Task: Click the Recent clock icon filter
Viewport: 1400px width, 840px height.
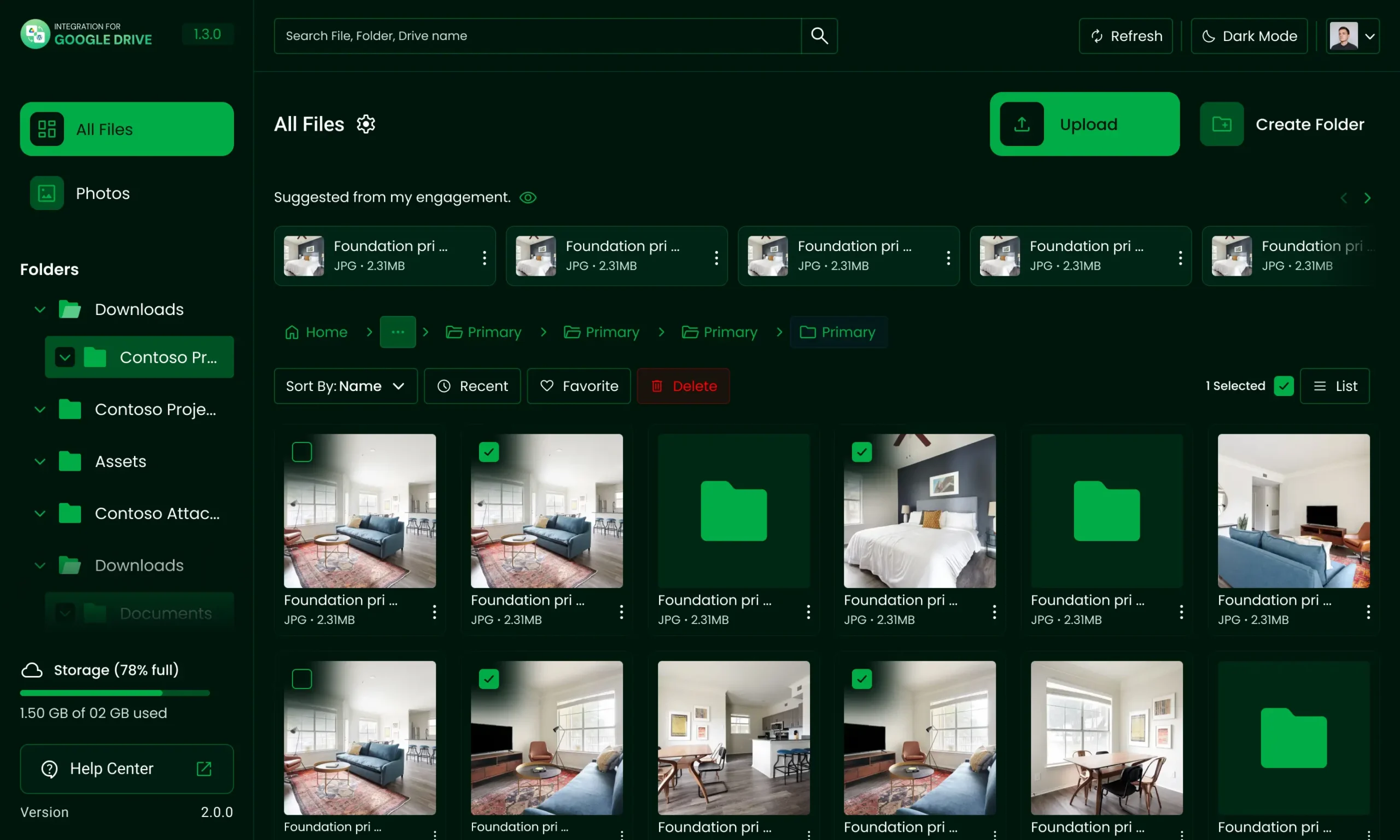Action: tap(444, 386)
